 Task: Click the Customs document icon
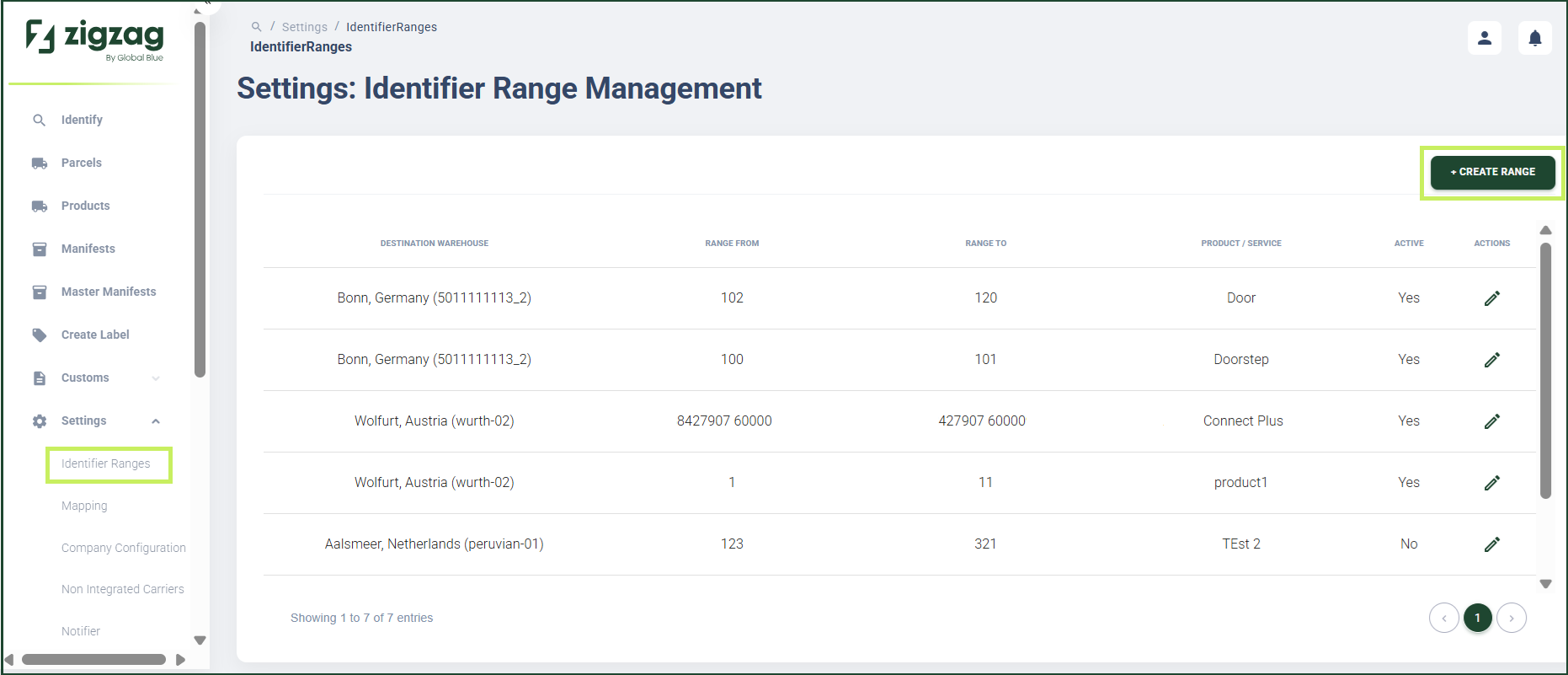[x=39, y=378]
